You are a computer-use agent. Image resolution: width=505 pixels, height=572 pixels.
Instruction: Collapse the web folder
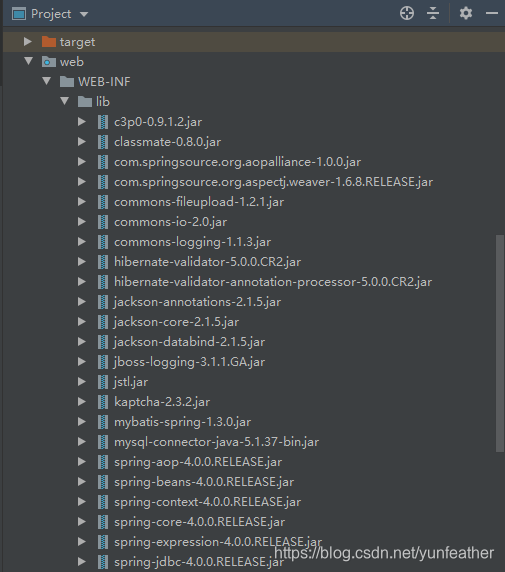(x=28, y=61)
